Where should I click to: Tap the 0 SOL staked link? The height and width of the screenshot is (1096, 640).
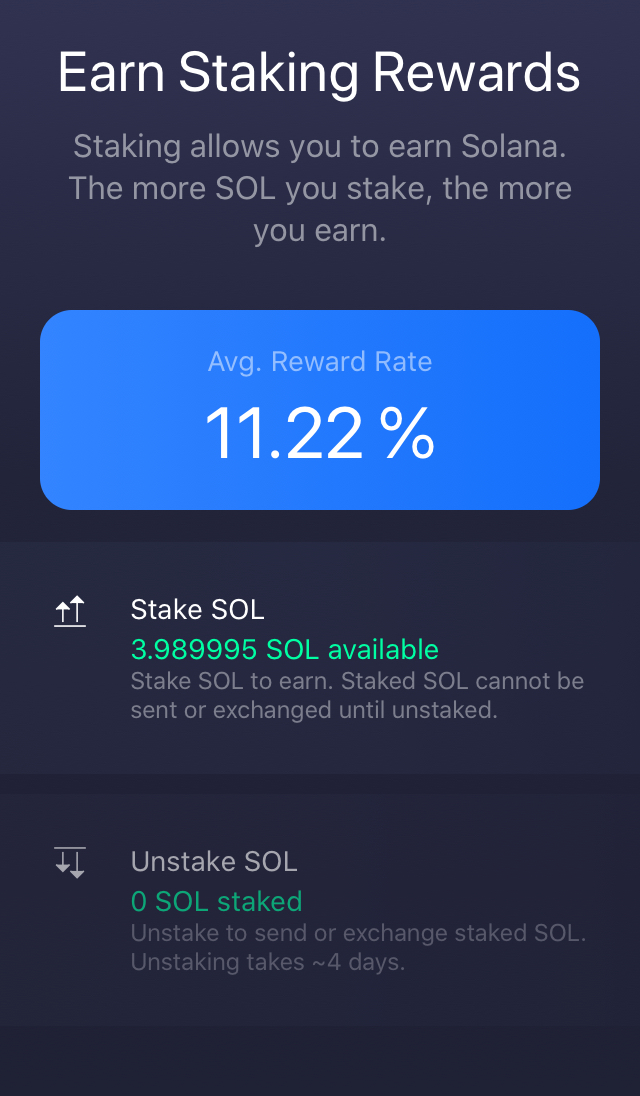[216, 901]
